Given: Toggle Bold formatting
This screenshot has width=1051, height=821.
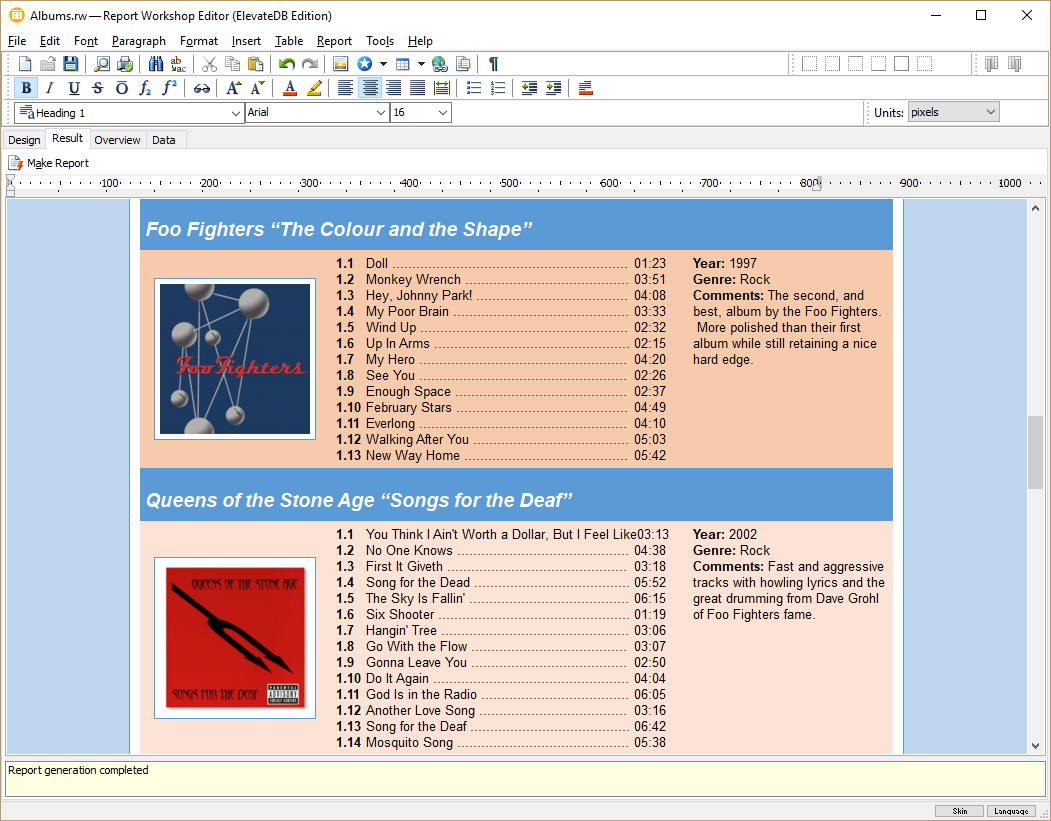Looking at the screenshot, I should click(x=25, y=88).
